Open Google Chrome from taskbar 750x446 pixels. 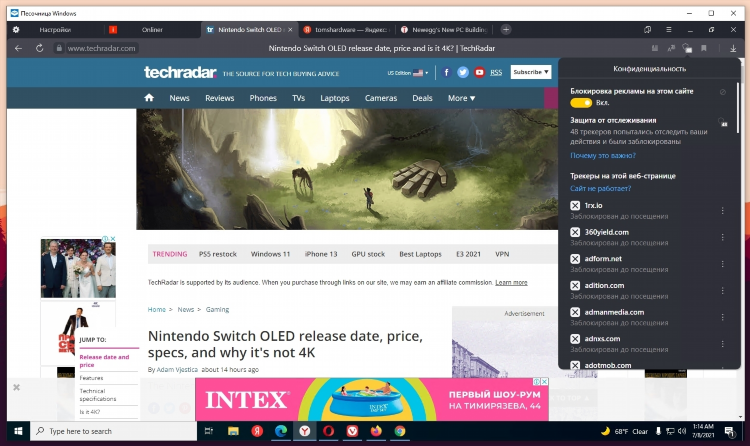point(400,431)
